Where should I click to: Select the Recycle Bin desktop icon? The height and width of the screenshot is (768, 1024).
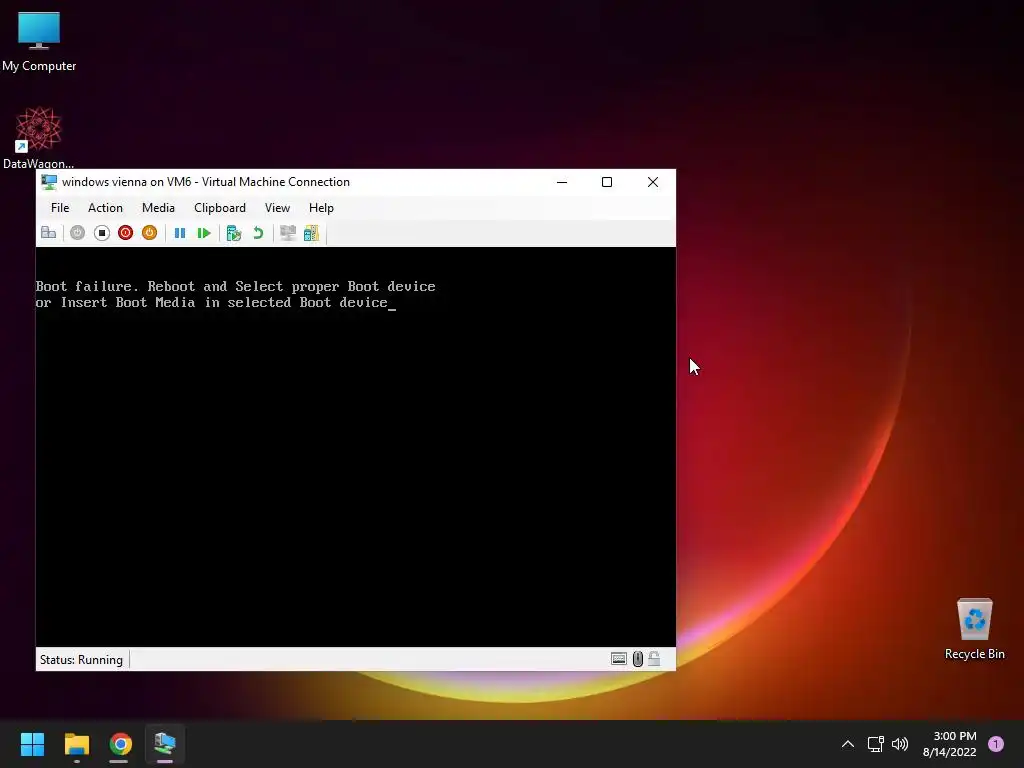pos(974,629)
